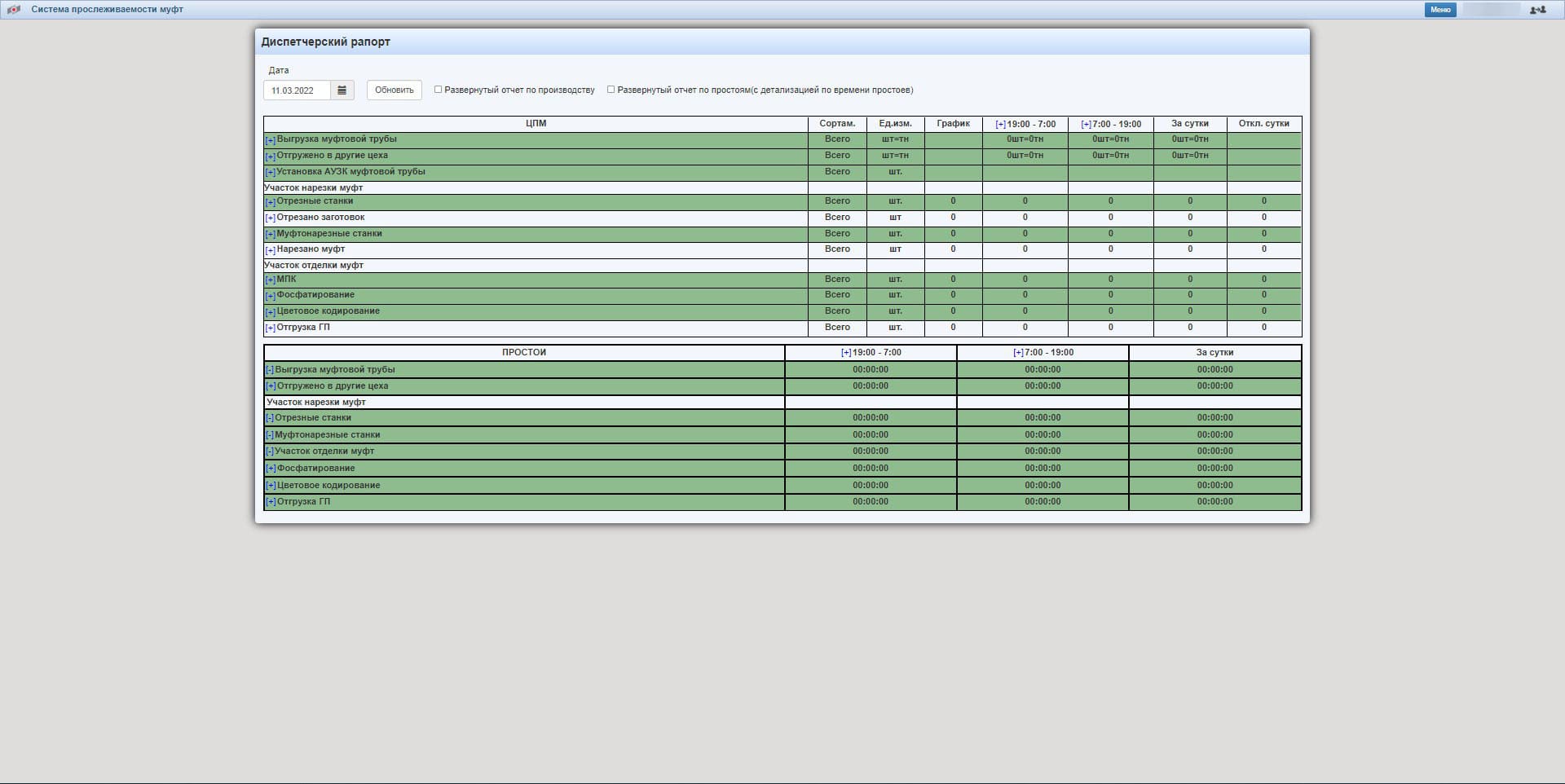Expand Отгрузка ГП row in ПРОСТОИ table
1565x784 pixels.
click(x=271, y=502)
